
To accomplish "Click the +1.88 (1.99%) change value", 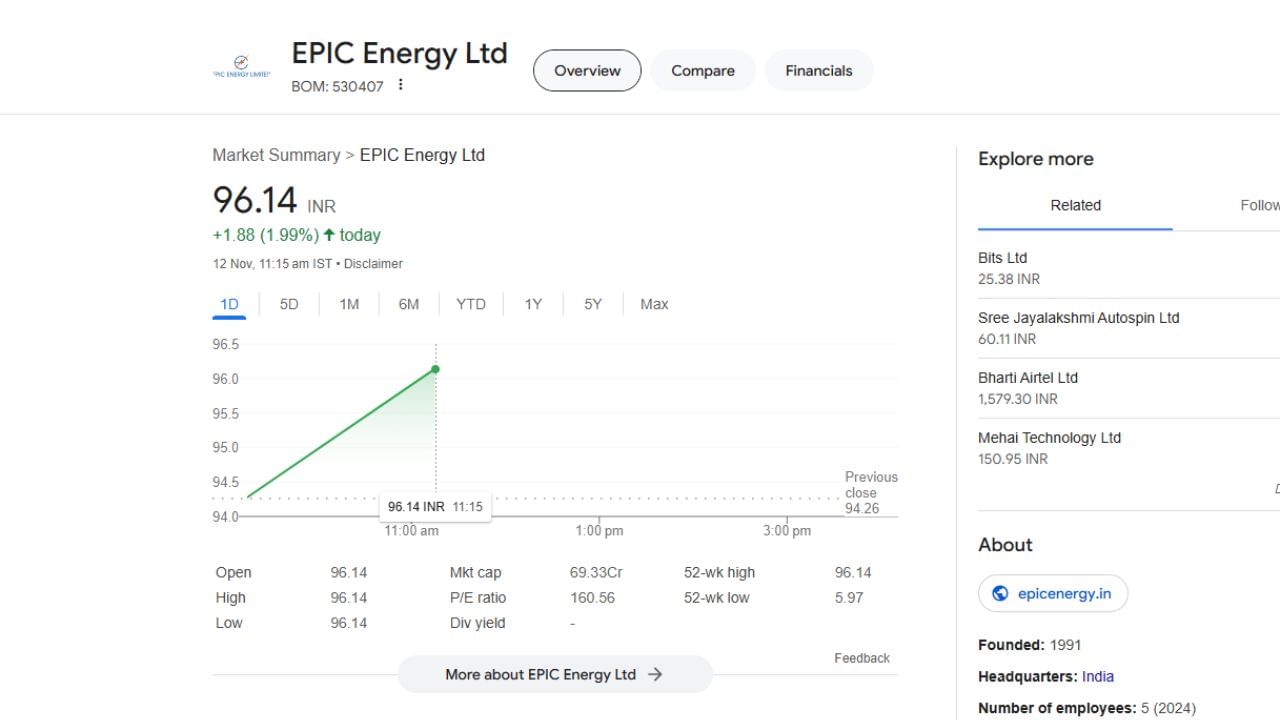I will tap(265, 235).
